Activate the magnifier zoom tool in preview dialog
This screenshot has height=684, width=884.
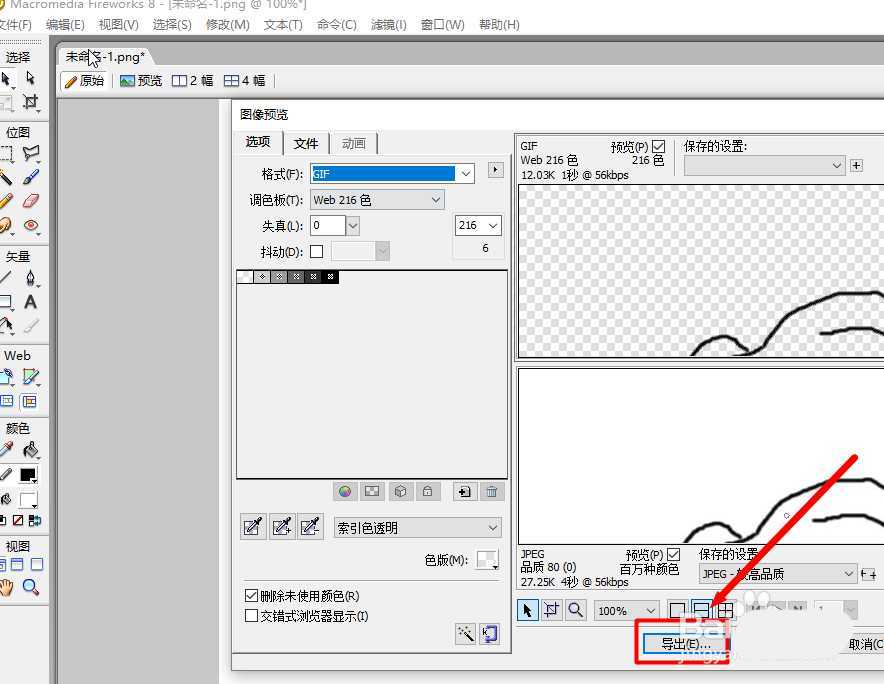(x=575, y=610)
